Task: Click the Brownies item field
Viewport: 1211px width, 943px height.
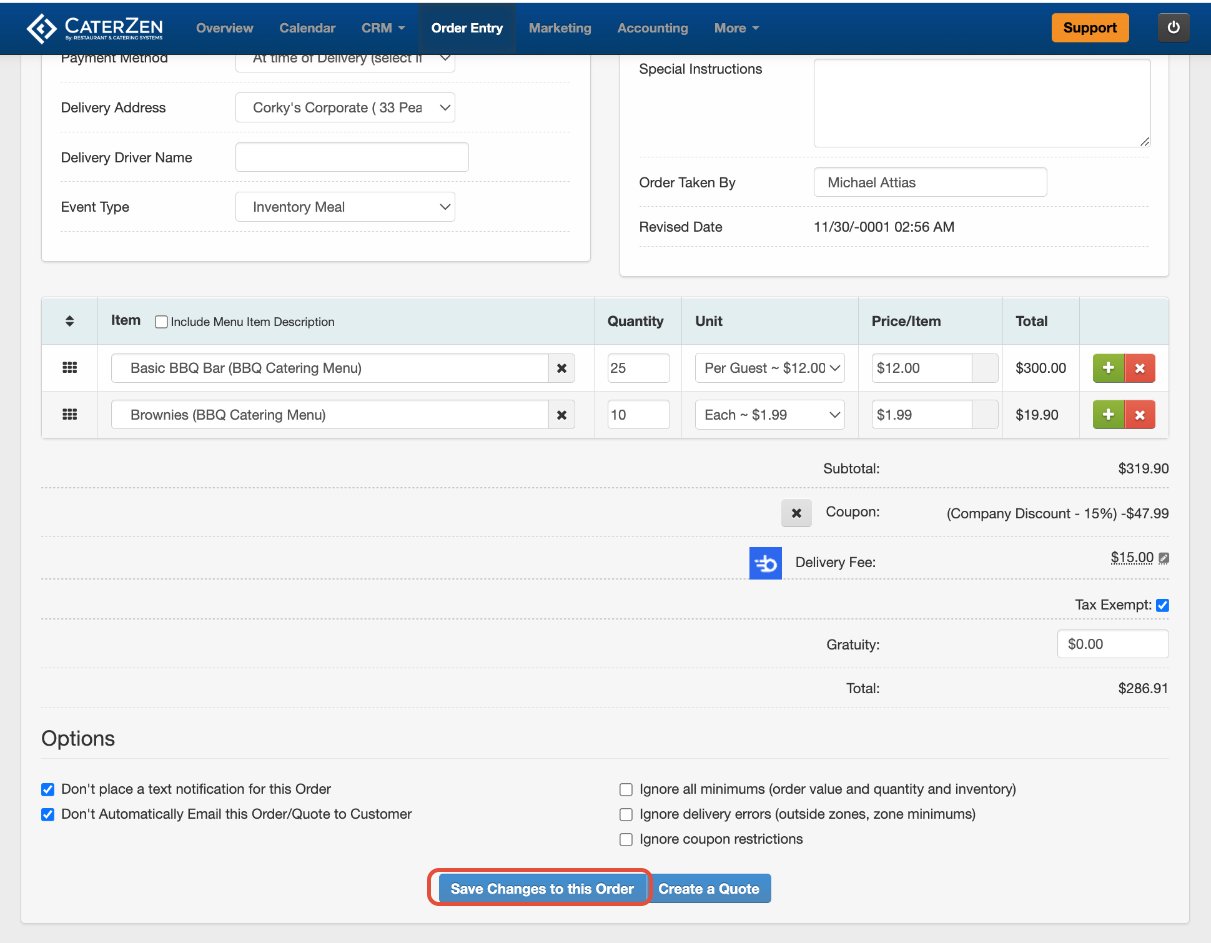Action: [x=330, y=414]
